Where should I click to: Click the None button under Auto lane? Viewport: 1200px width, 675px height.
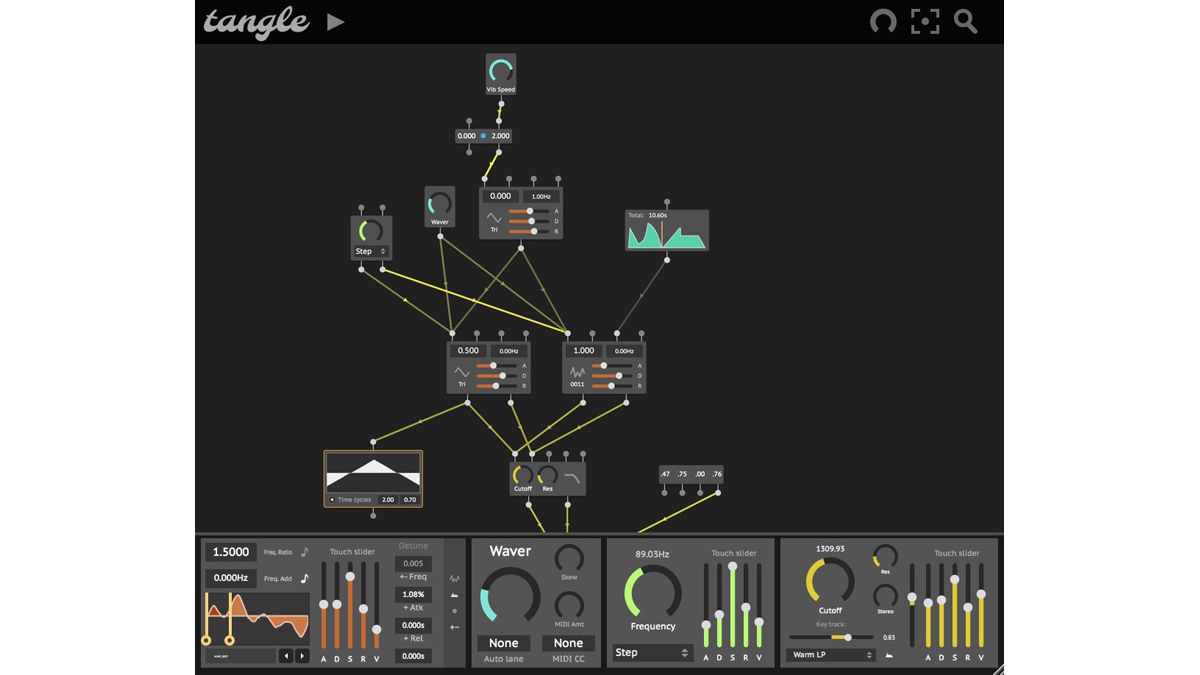click(504, 643)
